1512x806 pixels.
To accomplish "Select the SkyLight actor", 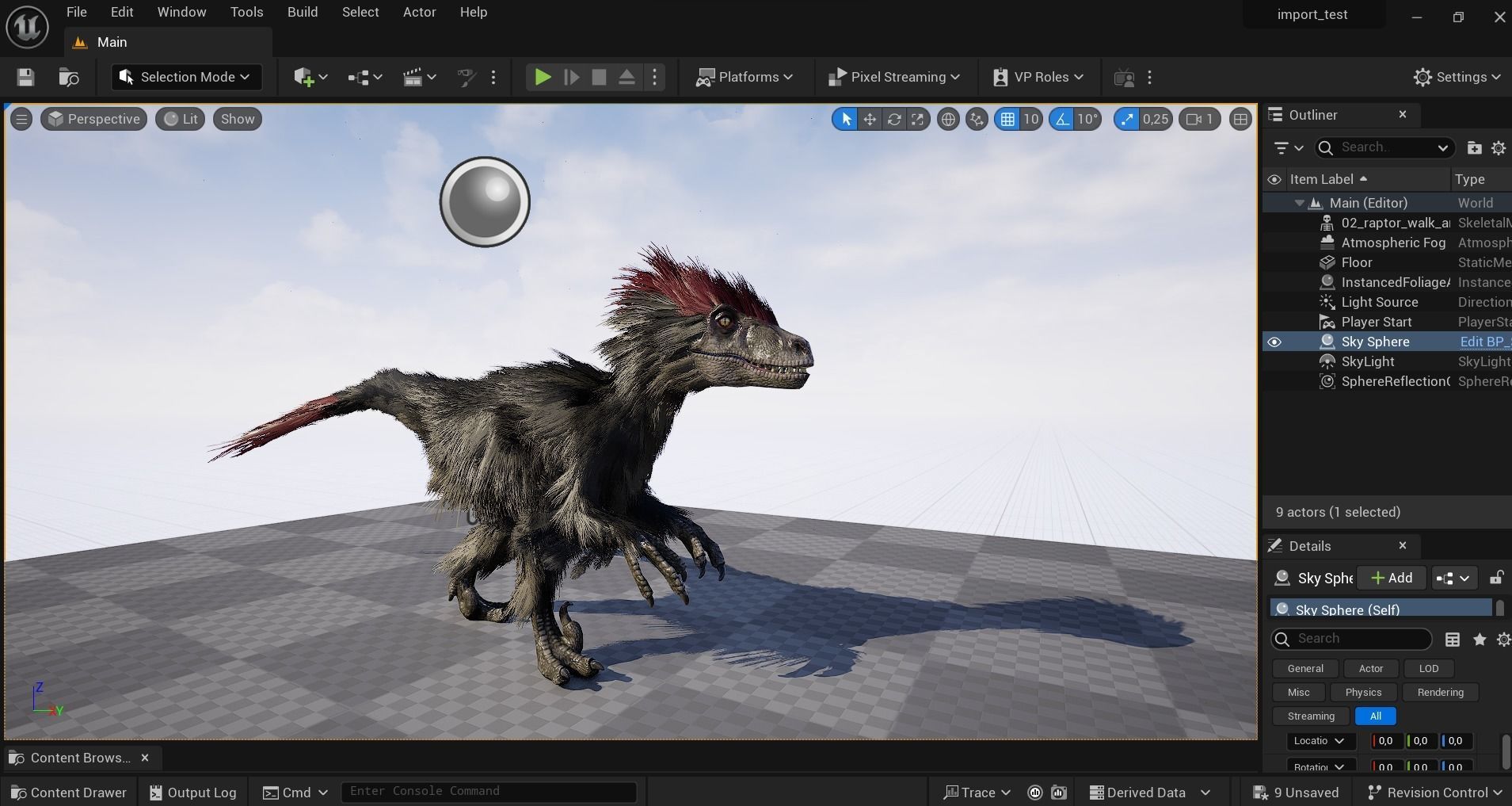I will pos(1368,361).
